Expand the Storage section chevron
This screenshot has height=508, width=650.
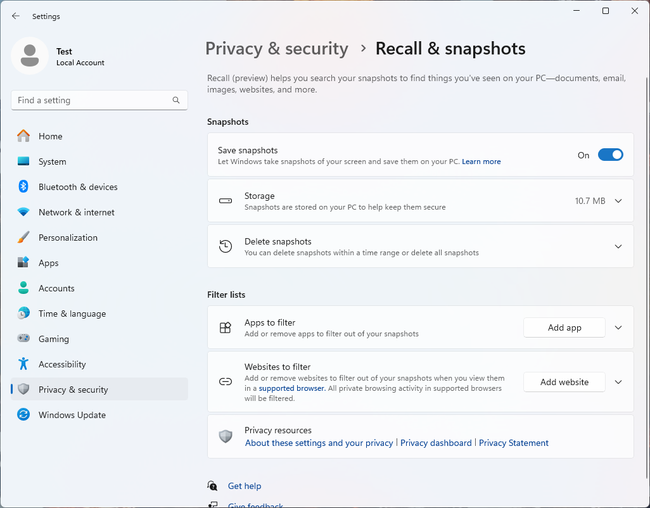(x=618, y=201)
